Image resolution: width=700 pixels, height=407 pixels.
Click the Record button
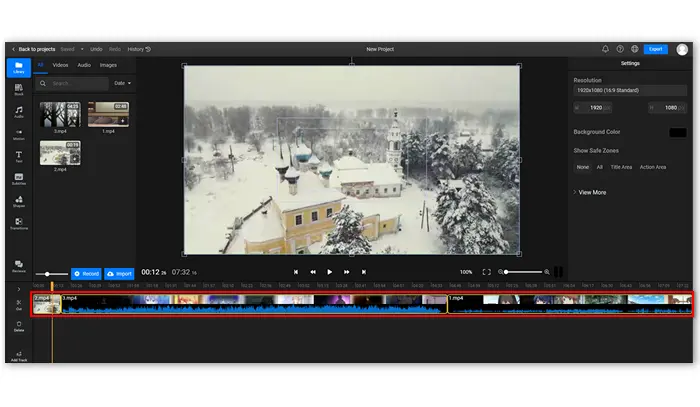tap(86, 274)
